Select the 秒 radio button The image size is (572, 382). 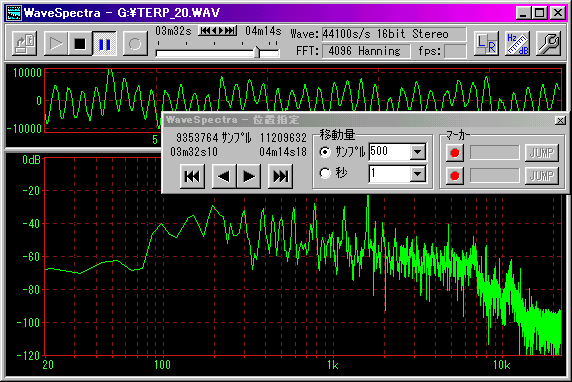click(x=325, y=173)
